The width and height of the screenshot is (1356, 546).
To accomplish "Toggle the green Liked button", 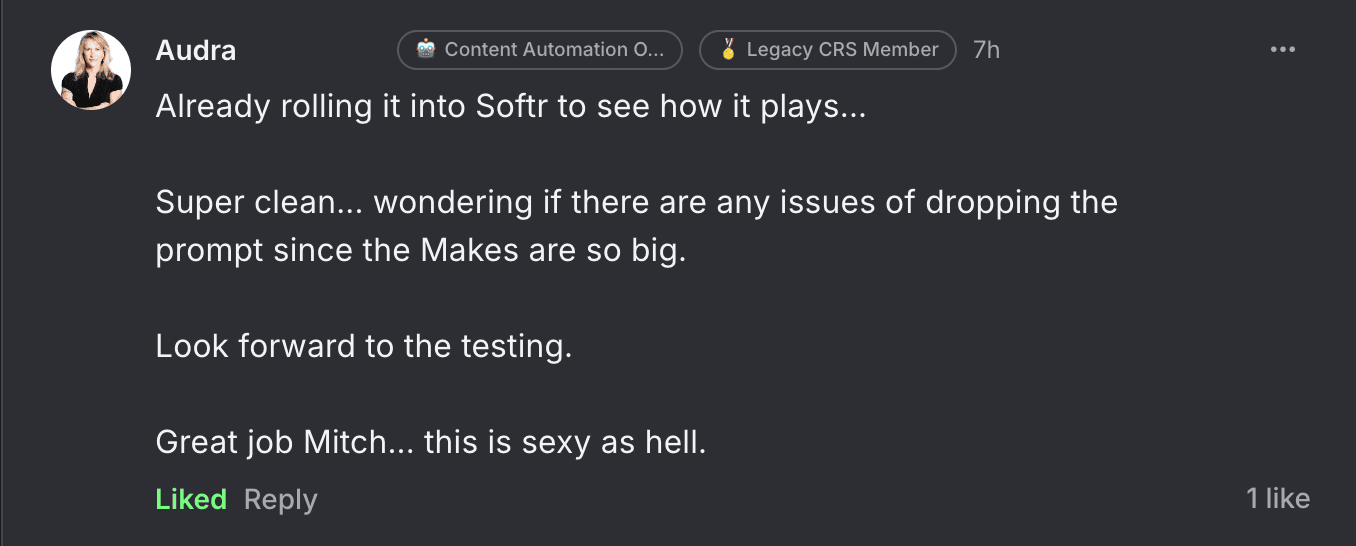I will [x=191, y=499].
